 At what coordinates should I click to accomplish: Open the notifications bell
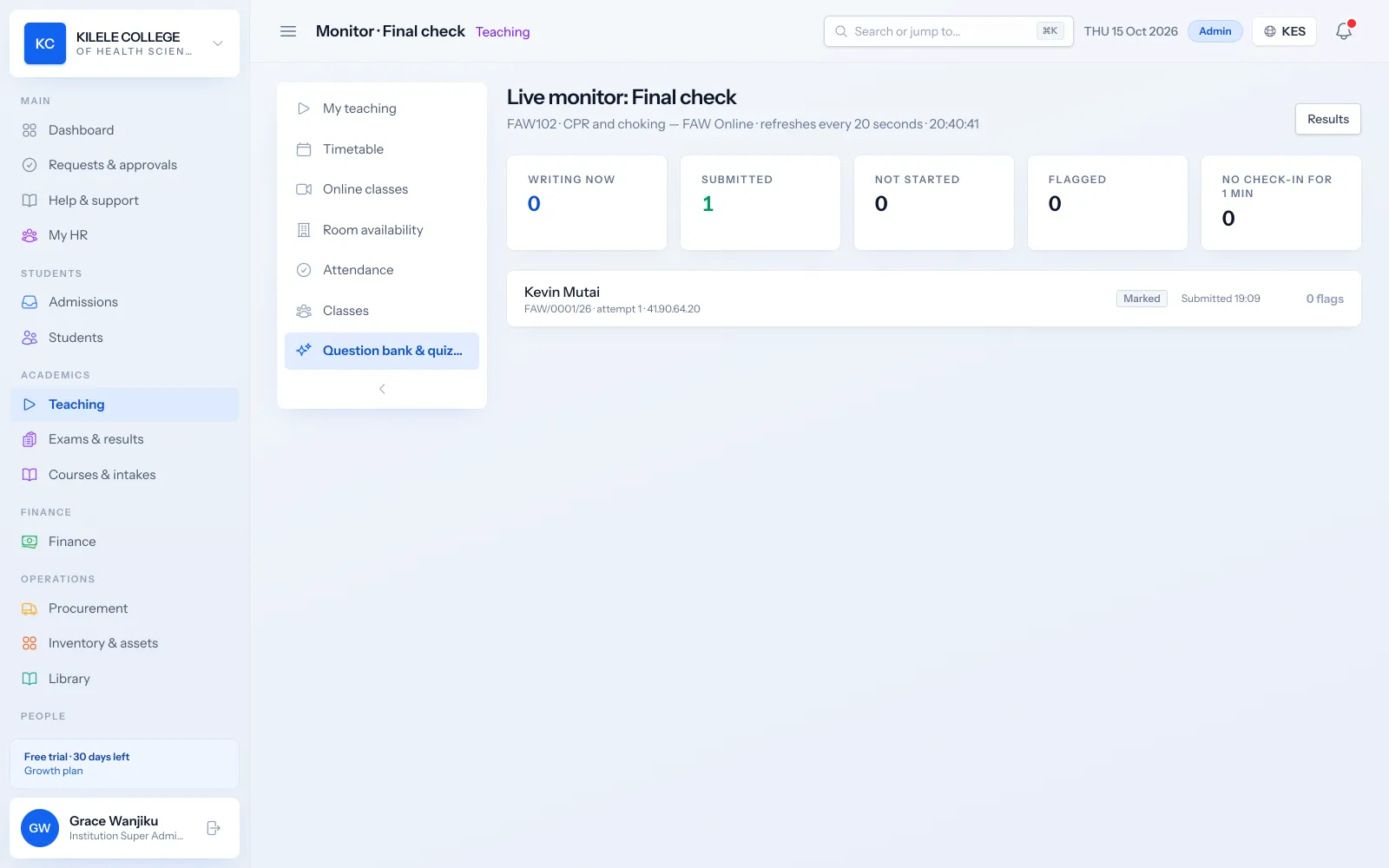1344,31
